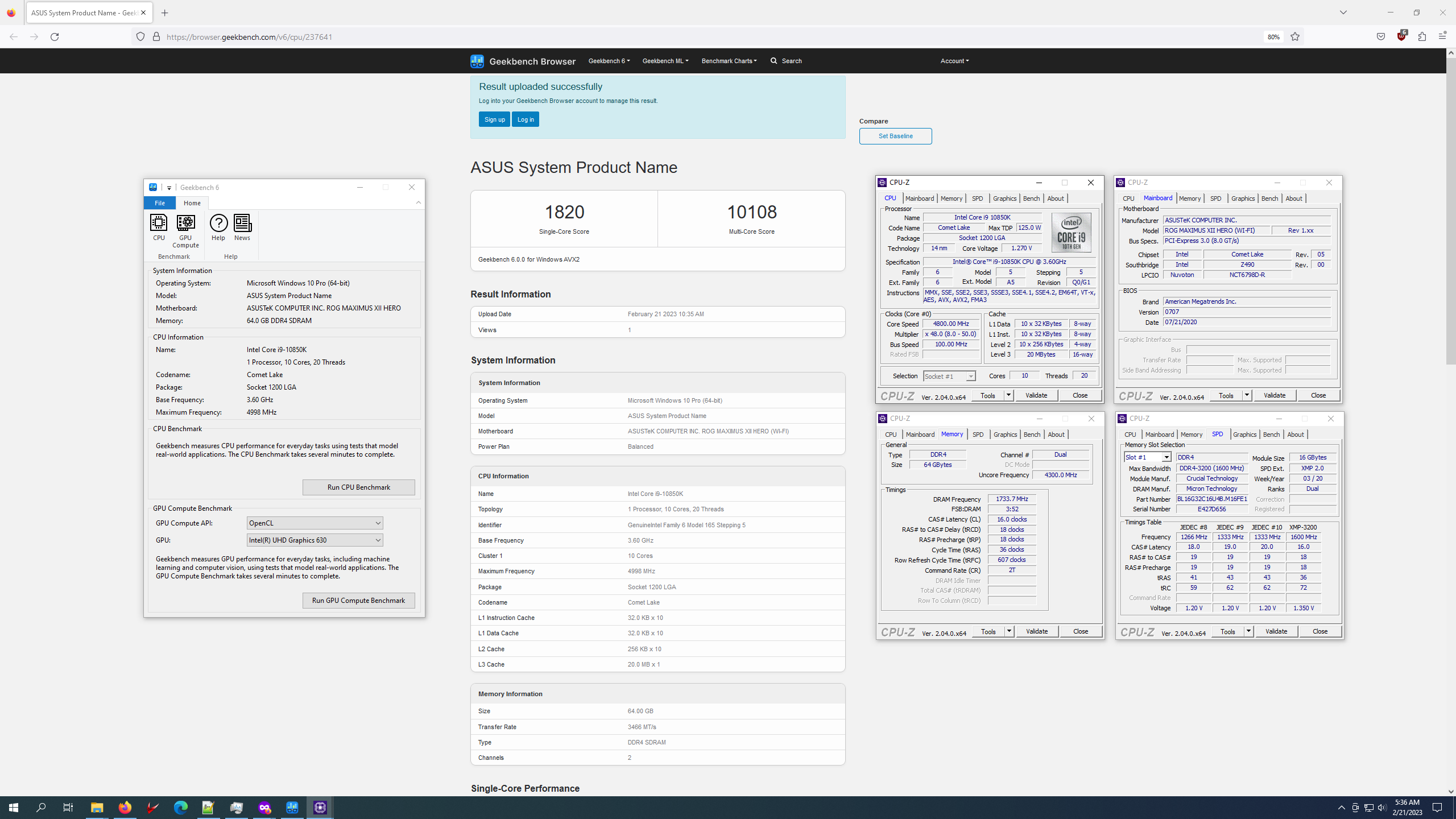This screenshot has height=819, width=1456.
Task: Click Run GPU Compute Benchmark button
Action: click(x=359, y=601)
